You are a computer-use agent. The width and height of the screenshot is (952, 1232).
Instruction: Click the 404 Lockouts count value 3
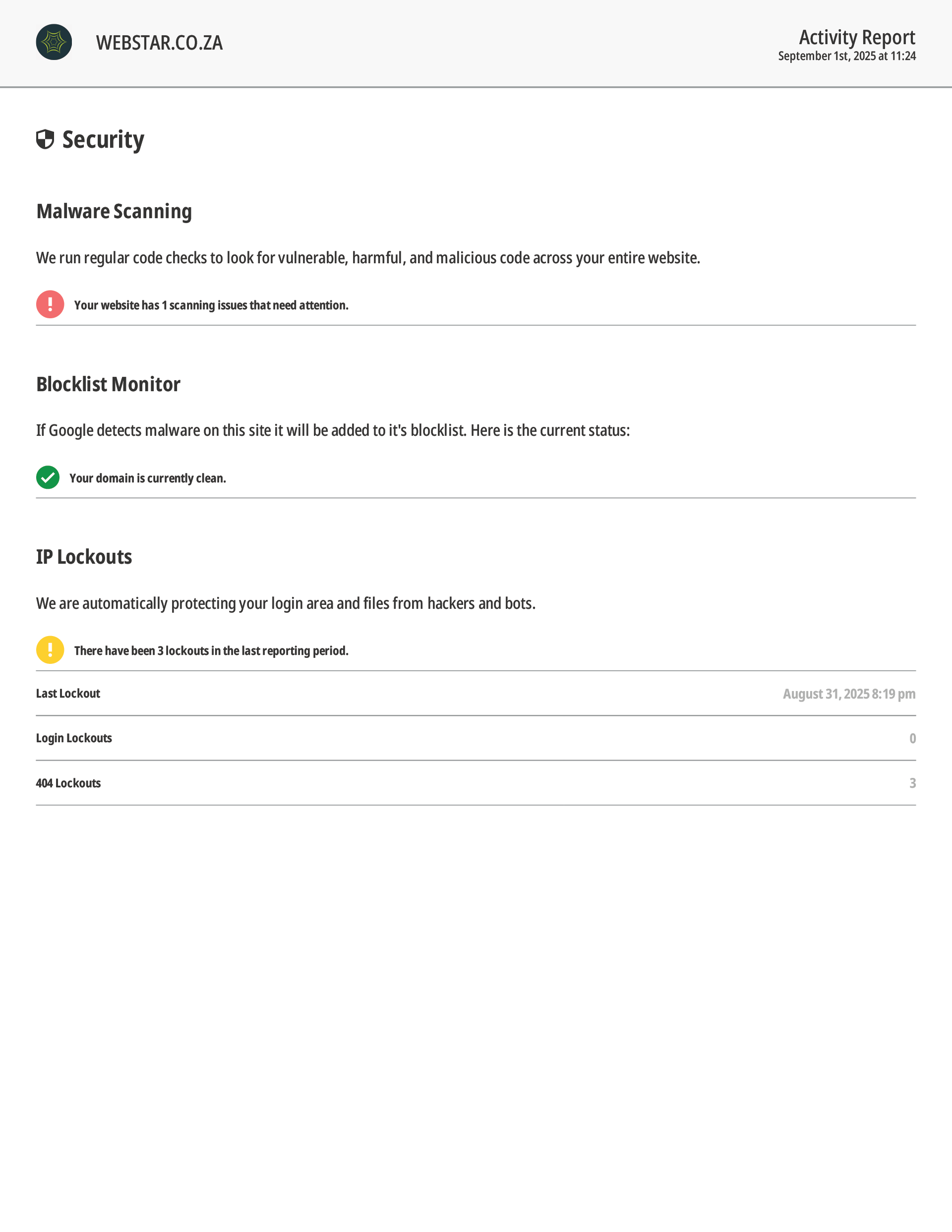[x=912, y=783]
